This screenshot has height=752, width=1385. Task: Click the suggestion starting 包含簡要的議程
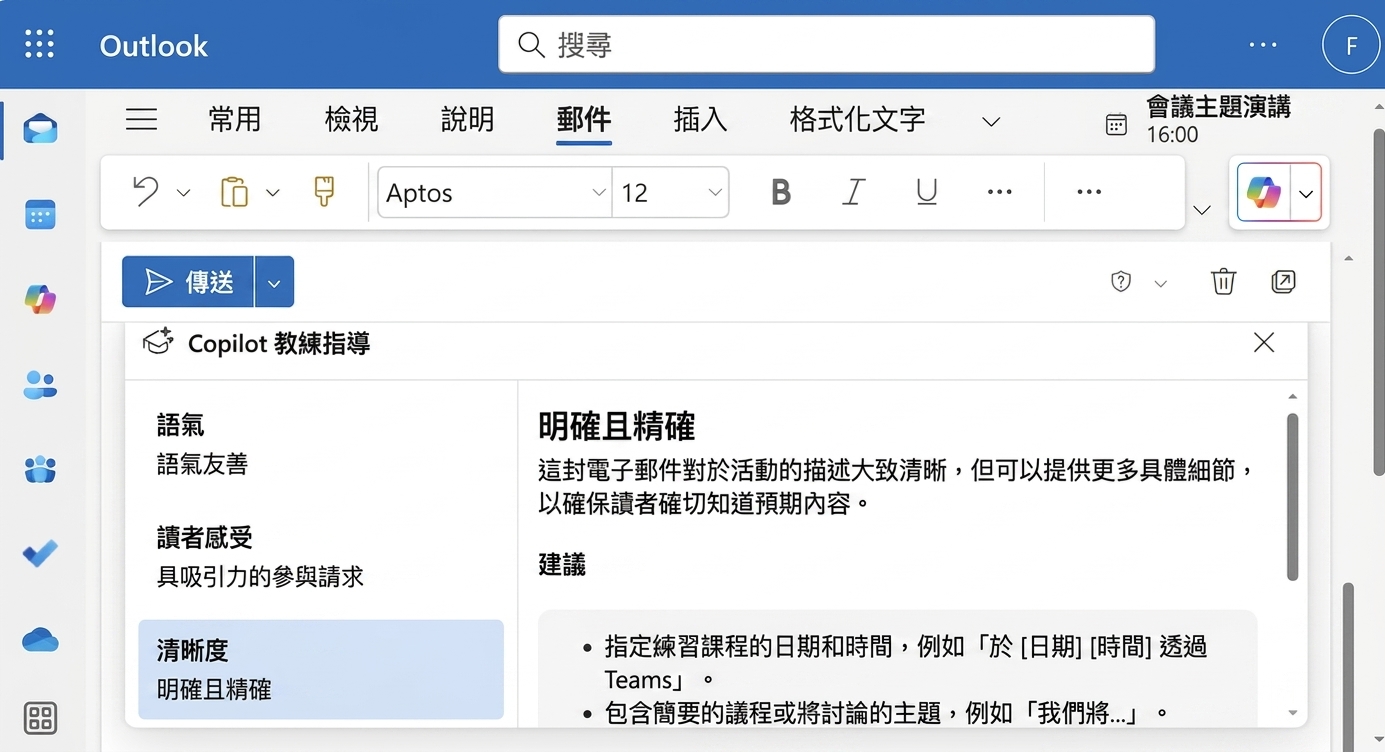[x=886, y=713]
